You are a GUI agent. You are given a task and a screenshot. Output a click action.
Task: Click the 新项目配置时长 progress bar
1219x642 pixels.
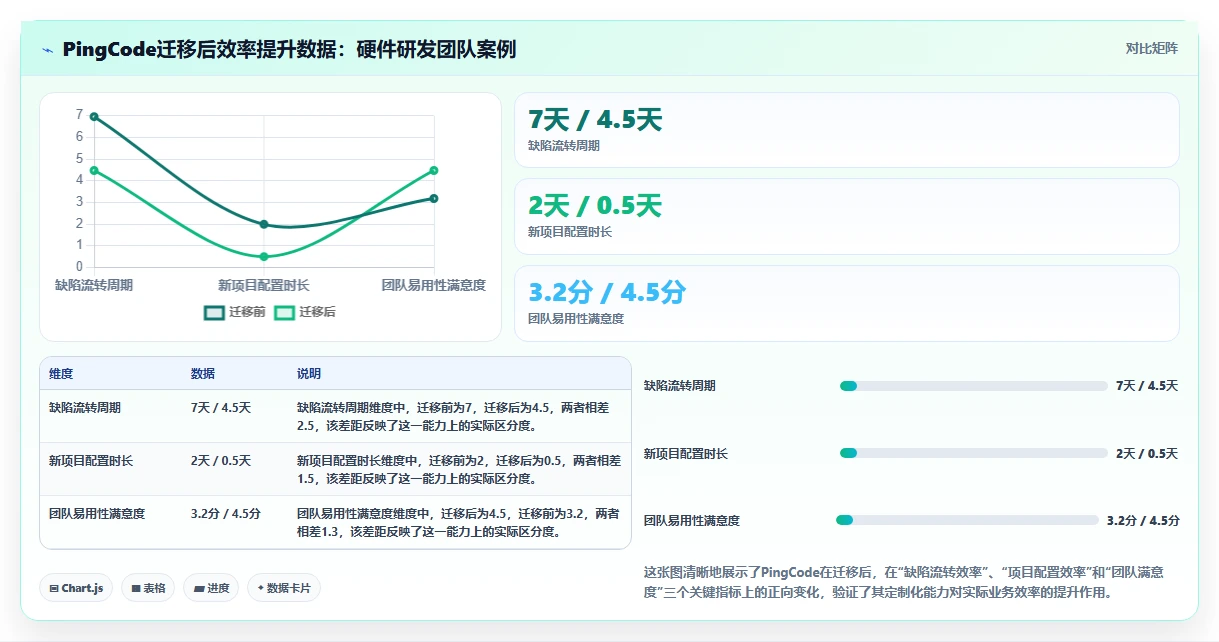(973, 454)
